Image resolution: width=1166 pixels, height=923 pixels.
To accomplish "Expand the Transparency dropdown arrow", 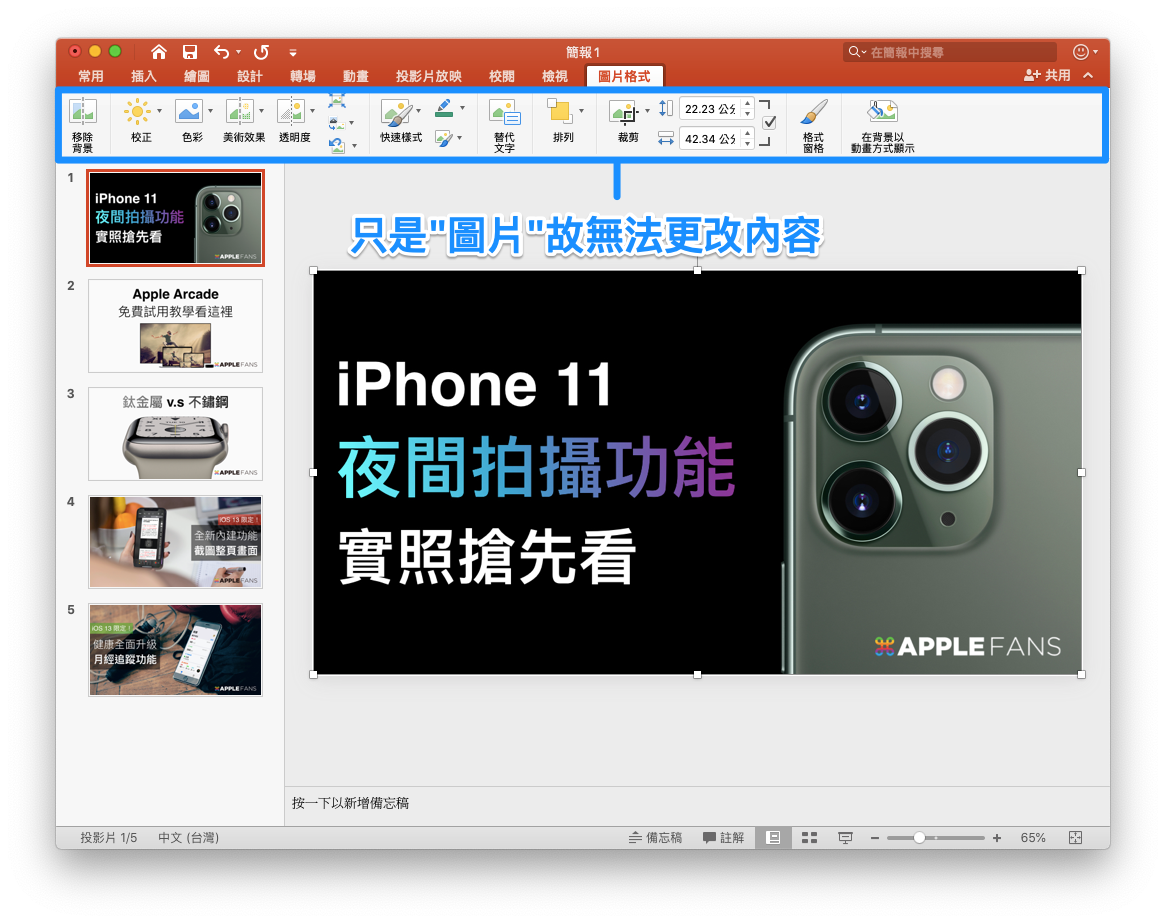I will tap(312, 111).
